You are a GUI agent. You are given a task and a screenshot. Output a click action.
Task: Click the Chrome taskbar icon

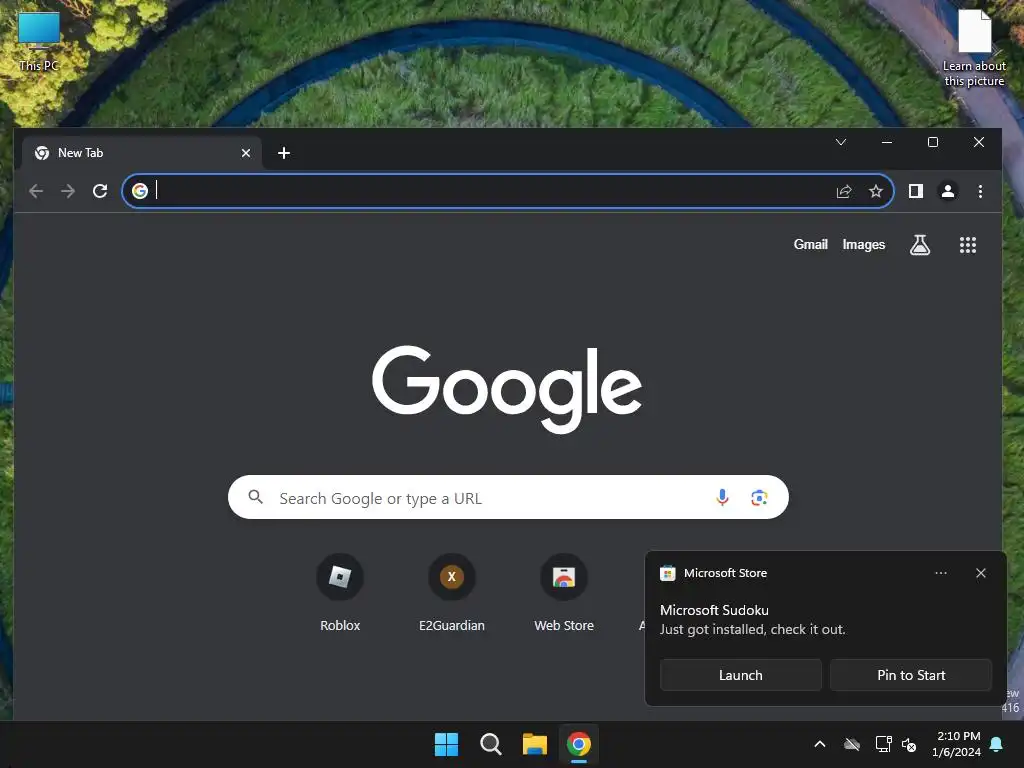point(579,744)
